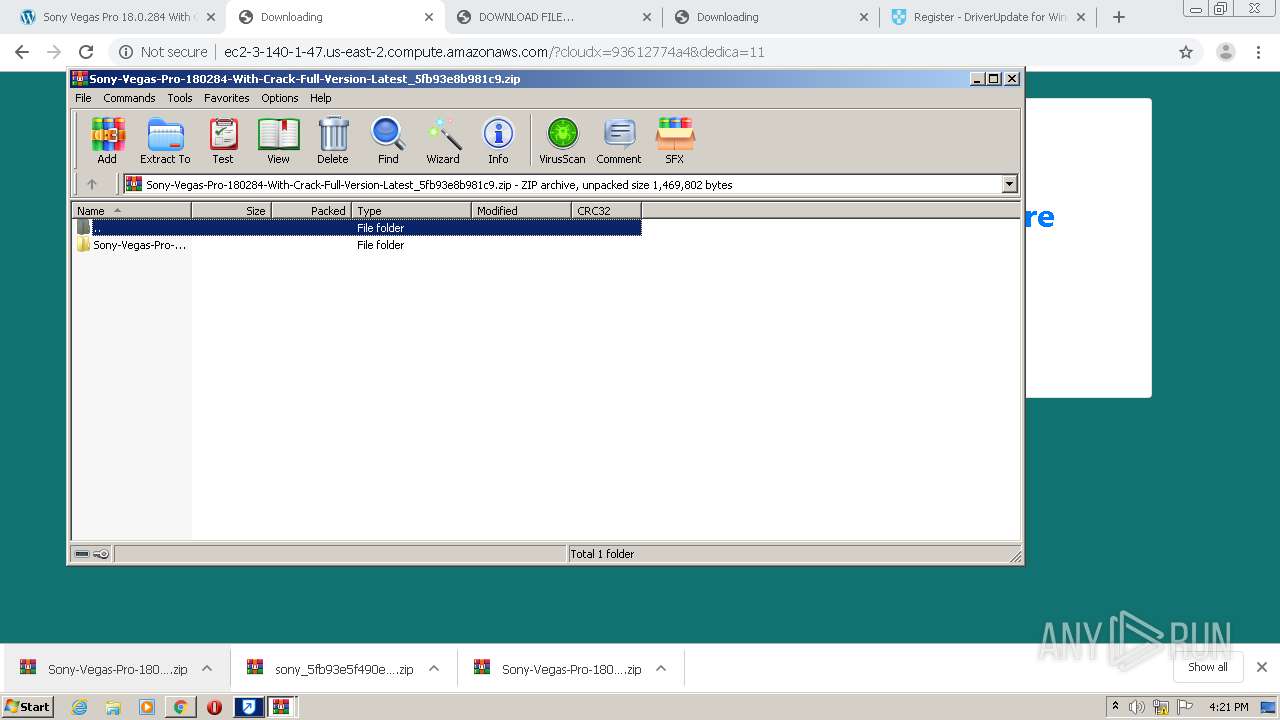Click the 4:21 PM system clock

(x=1228, y=707)
